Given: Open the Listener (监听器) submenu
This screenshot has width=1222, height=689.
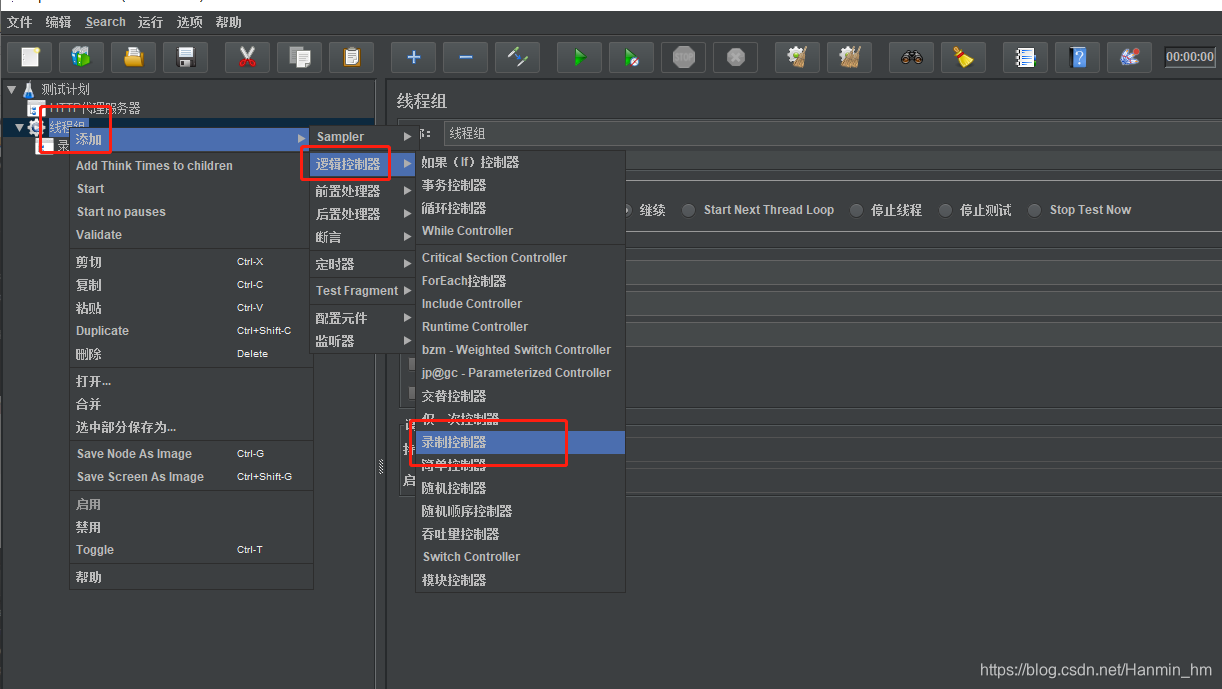Looking at the screenshot, I should (361, 341).
